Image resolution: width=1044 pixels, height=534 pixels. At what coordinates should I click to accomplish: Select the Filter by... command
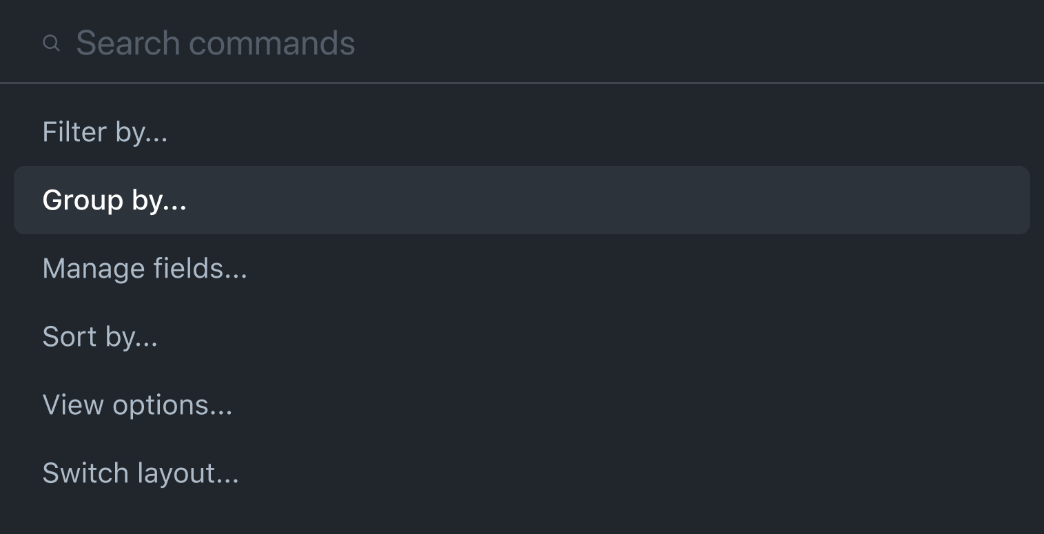105,132
